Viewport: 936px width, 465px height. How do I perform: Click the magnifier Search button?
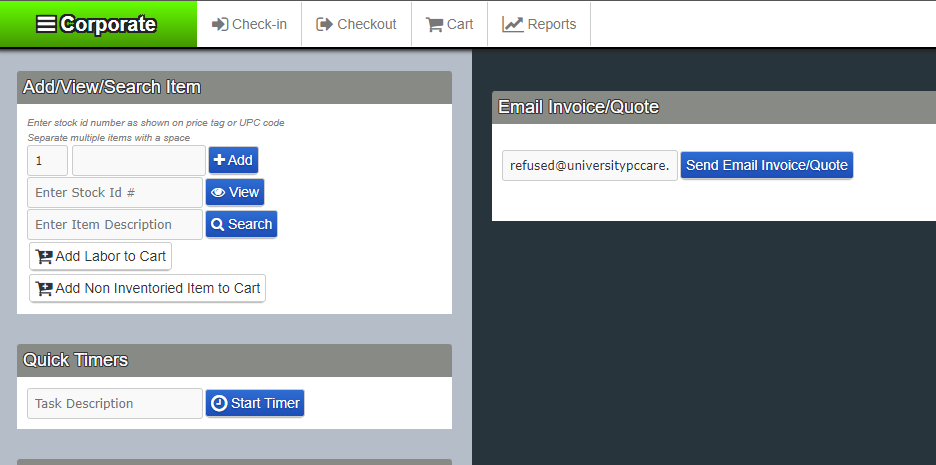pos(241,224)
